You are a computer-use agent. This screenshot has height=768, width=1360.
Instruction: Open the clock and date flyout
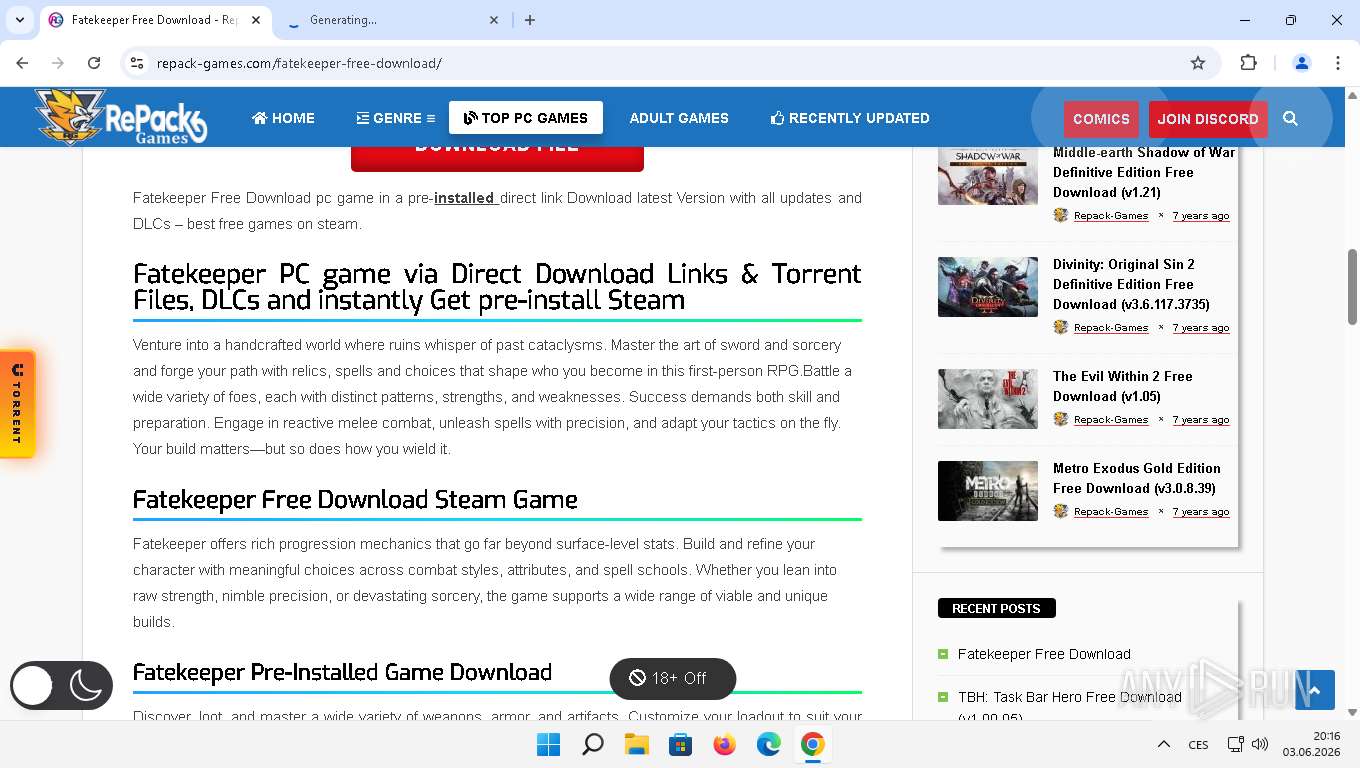click(x=1311, y=745)
